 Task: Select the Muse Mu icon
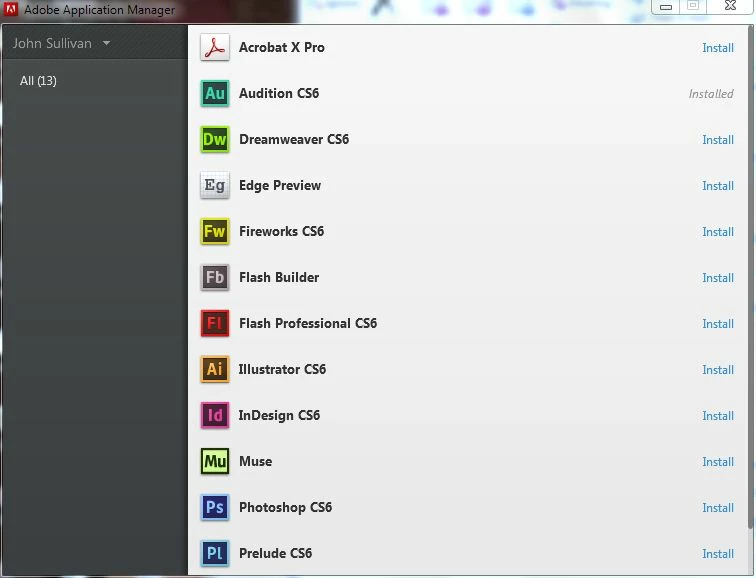point(215,461)
